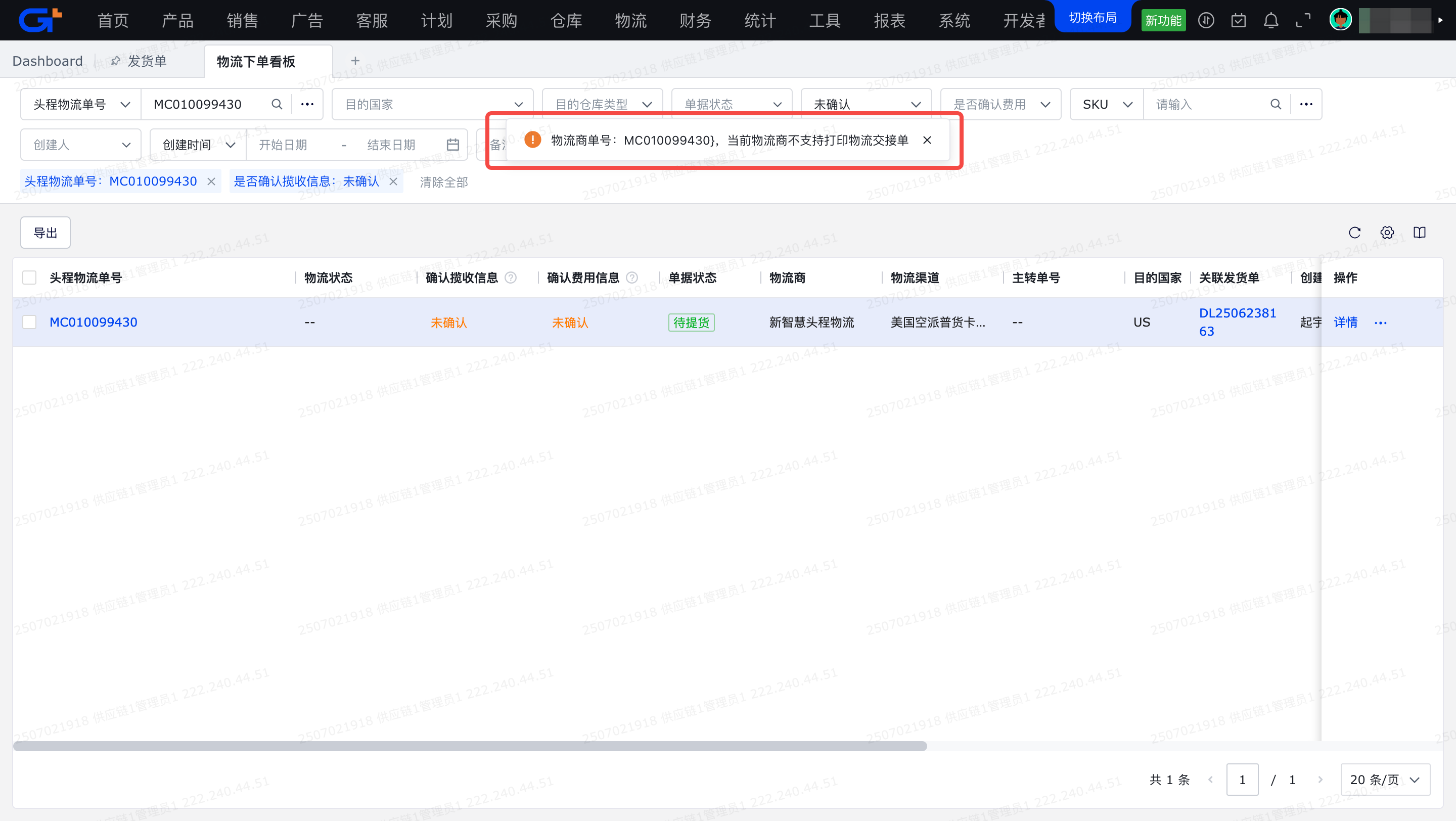The height and width of the screenshot is (821, 1456).
Task: Open the 目的仓库类型 dropdown
Action: [602, 104]
